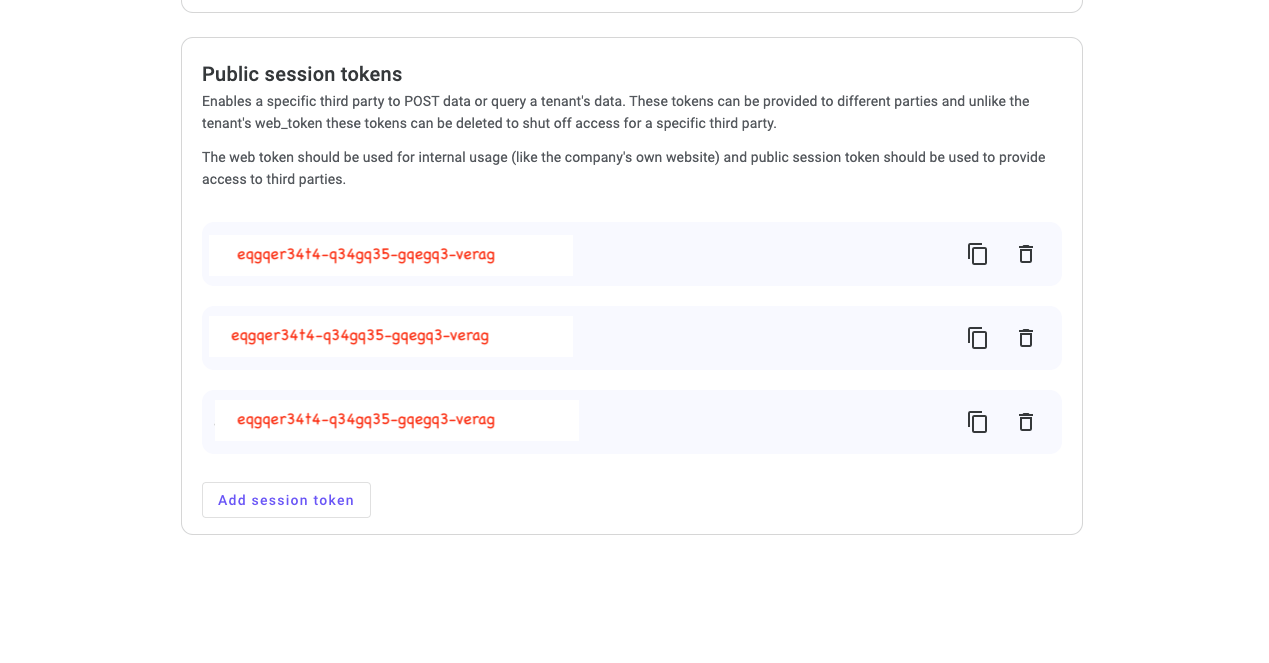Delete the middle session token

pyautogui.click(x=1025, y=338)
